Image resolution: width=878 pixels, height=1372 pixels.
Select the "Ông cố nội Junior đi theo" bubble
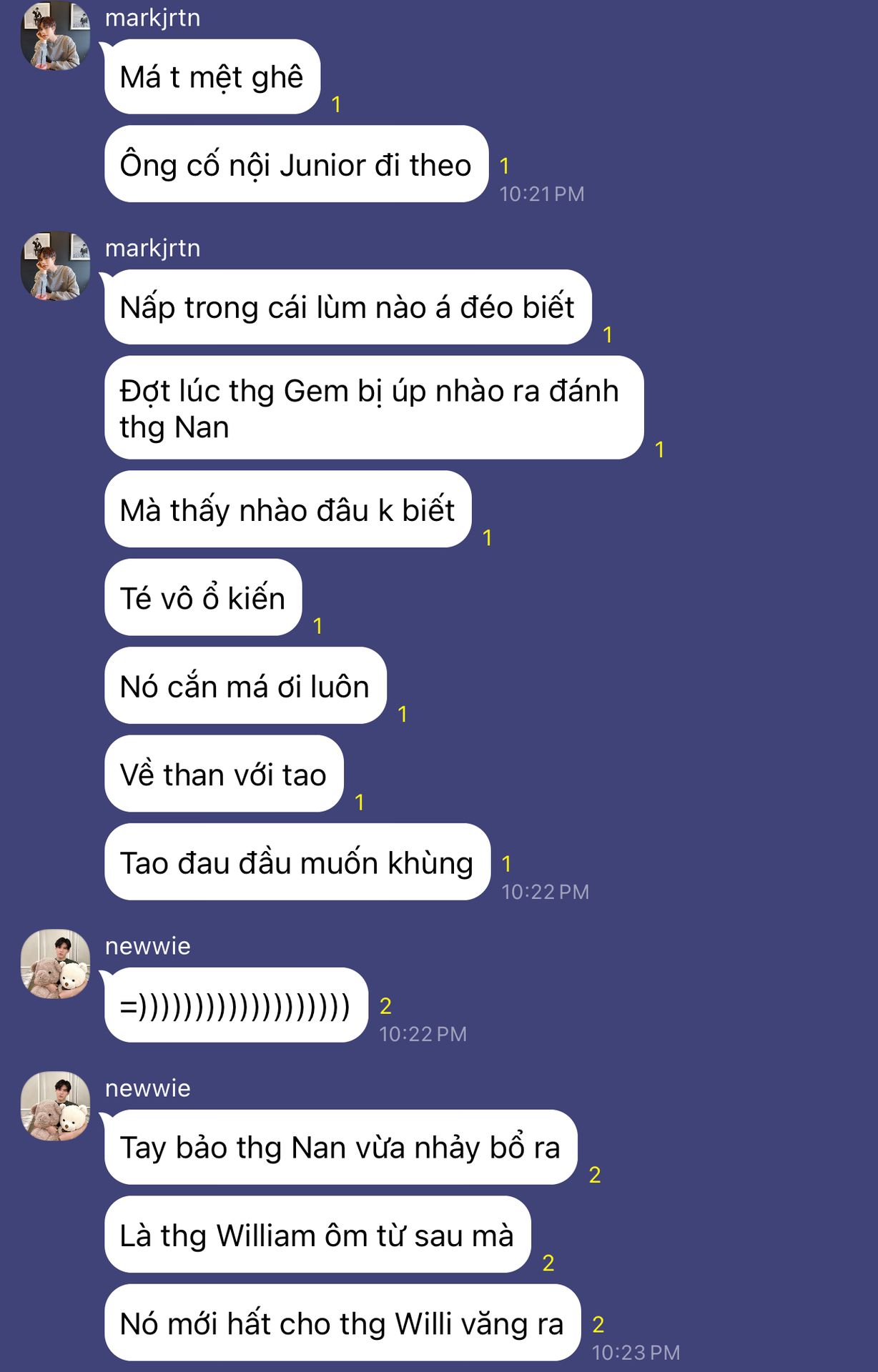click(296, 164)
